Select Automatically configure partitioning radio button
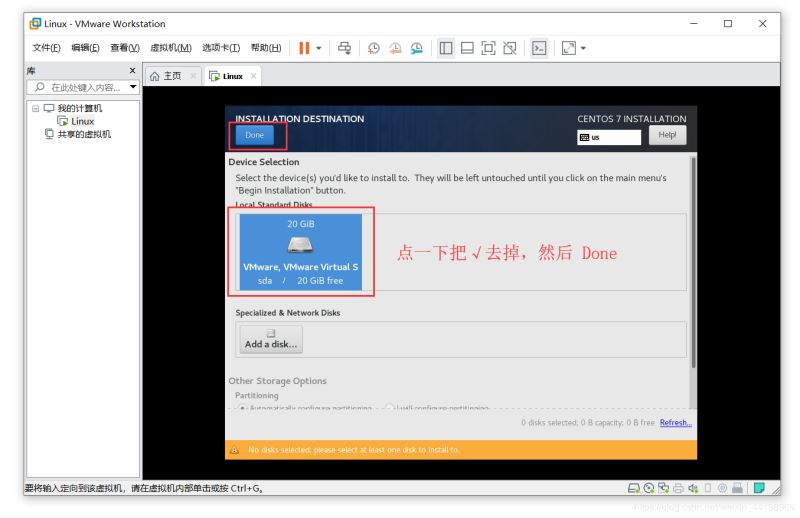The image size is (800, 518). click(242, 408)
